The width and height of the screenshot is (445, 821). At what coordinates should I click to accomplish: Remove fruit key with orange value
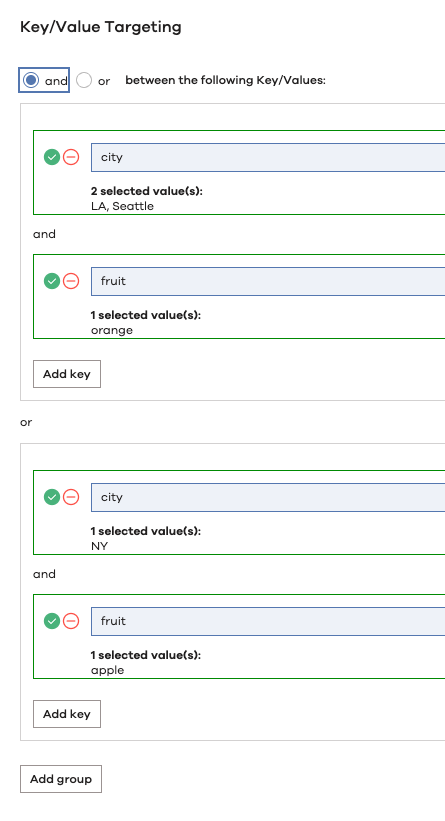pos(71,281)
